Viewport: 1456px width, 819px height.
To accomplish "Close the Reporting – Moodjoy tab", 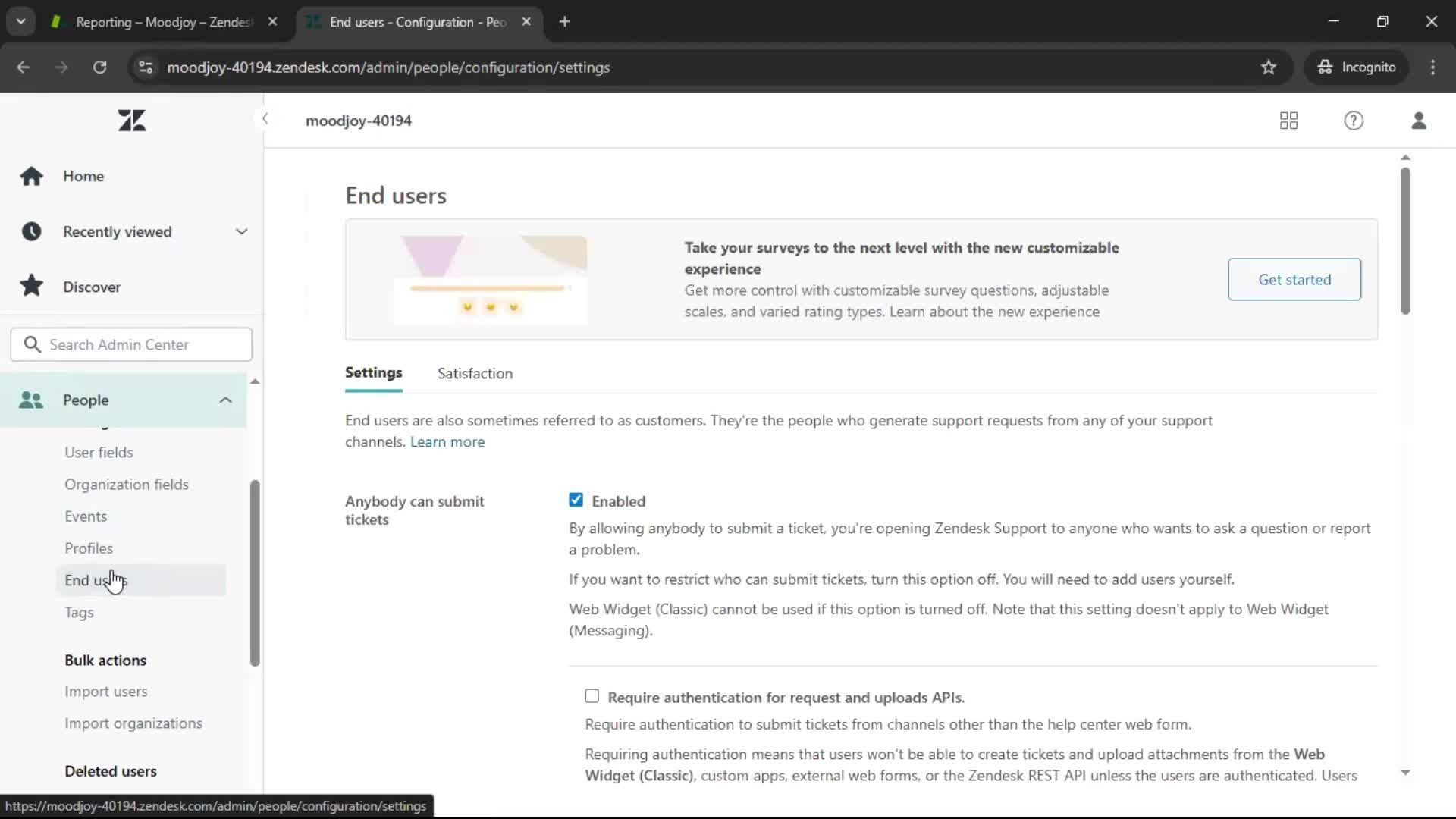I will coord(273,22).
